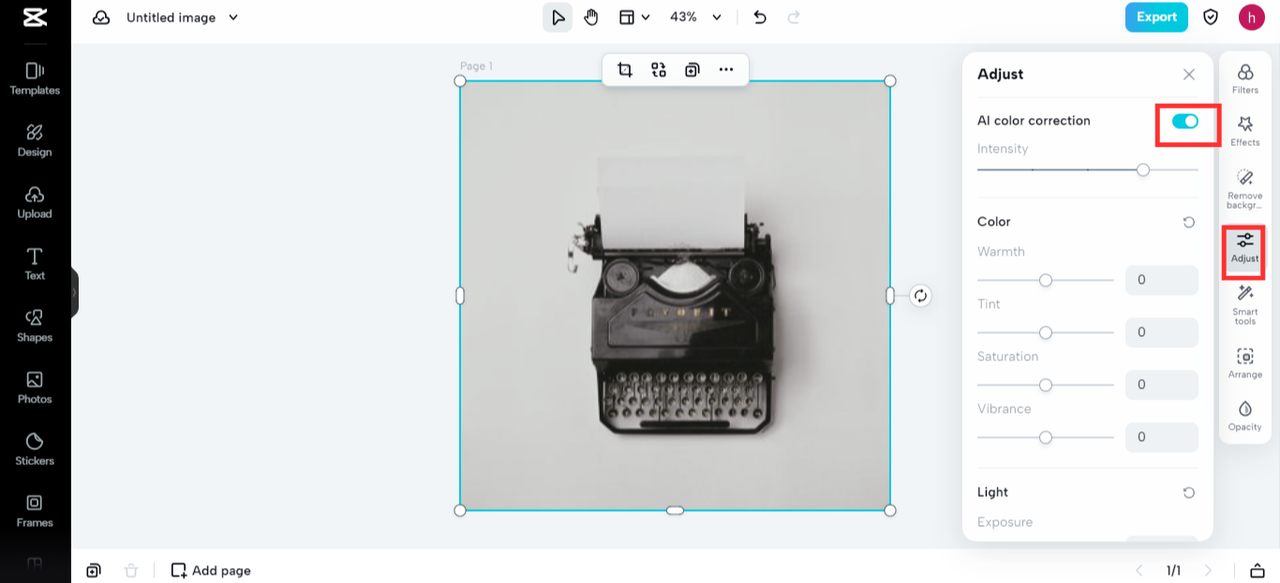
Task: Open the Stickers panel
Action: tap(35, 450)
